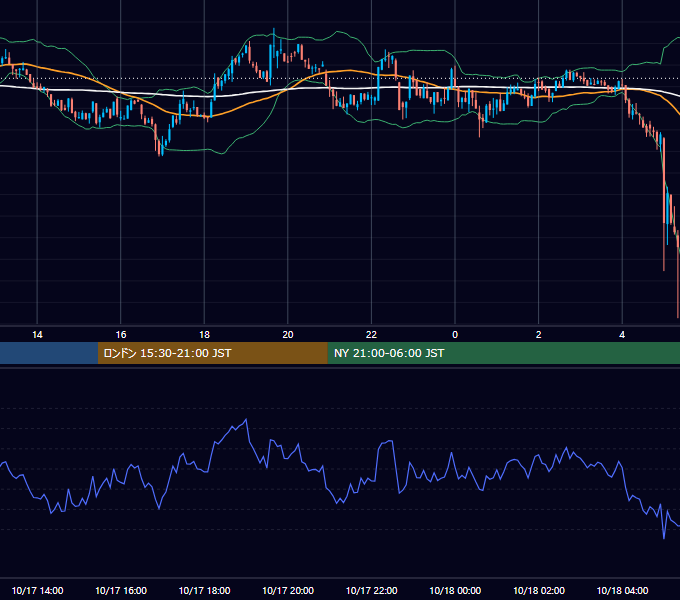Click the 22 hour label on the price chart axis

click(371, 335)
